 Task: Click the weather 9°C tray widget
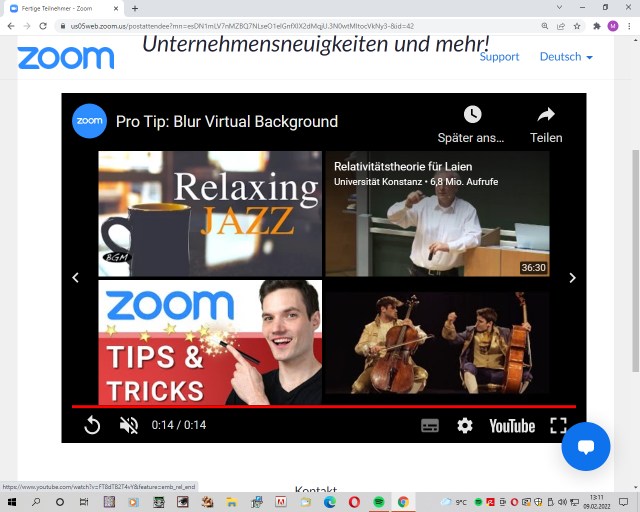coord(454,502)
